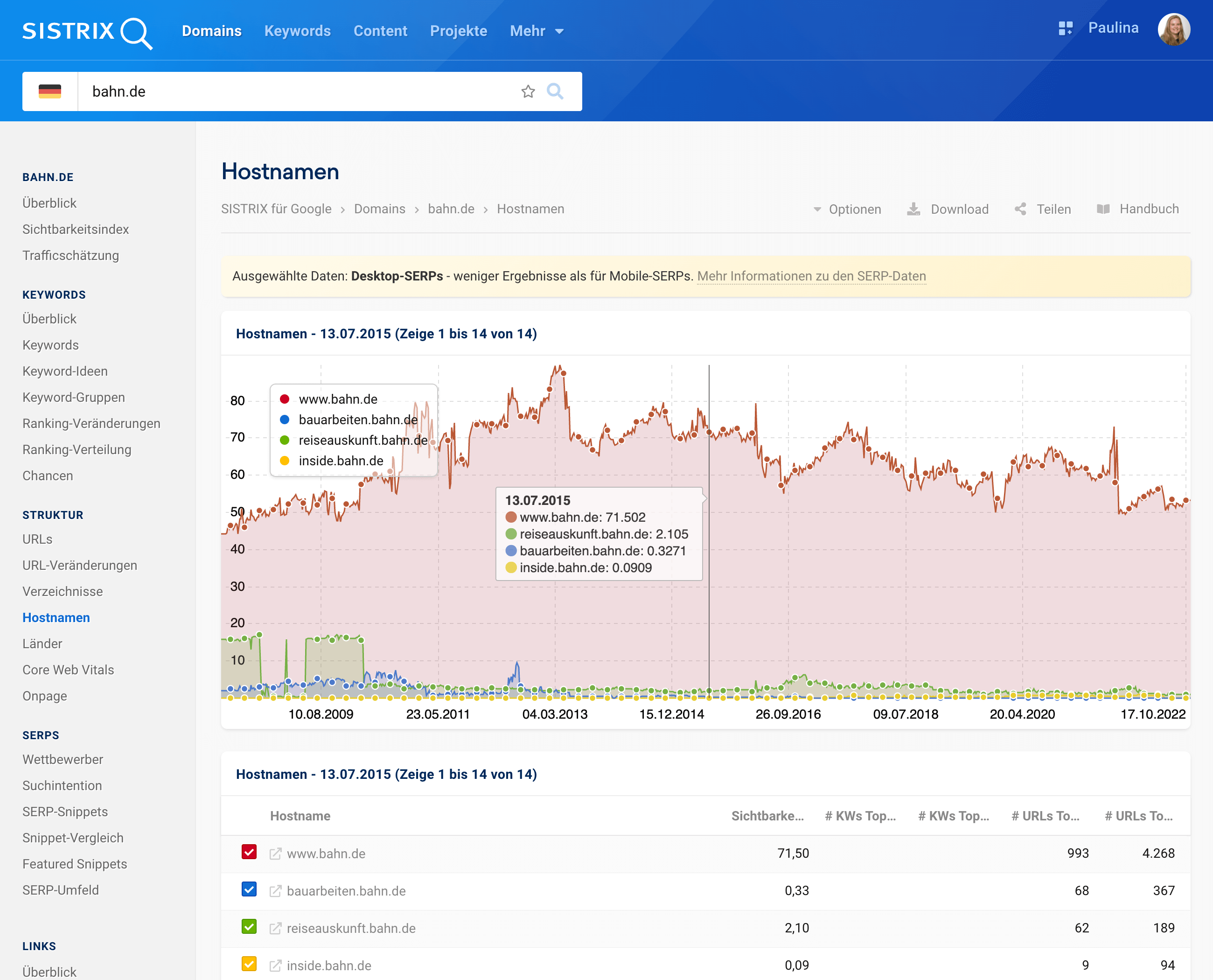The height and width of the screenshot is (980, 1213).
Task: Open Sichtbarkeitsindex in the sidebar
Action: click(x=76, y=229)
